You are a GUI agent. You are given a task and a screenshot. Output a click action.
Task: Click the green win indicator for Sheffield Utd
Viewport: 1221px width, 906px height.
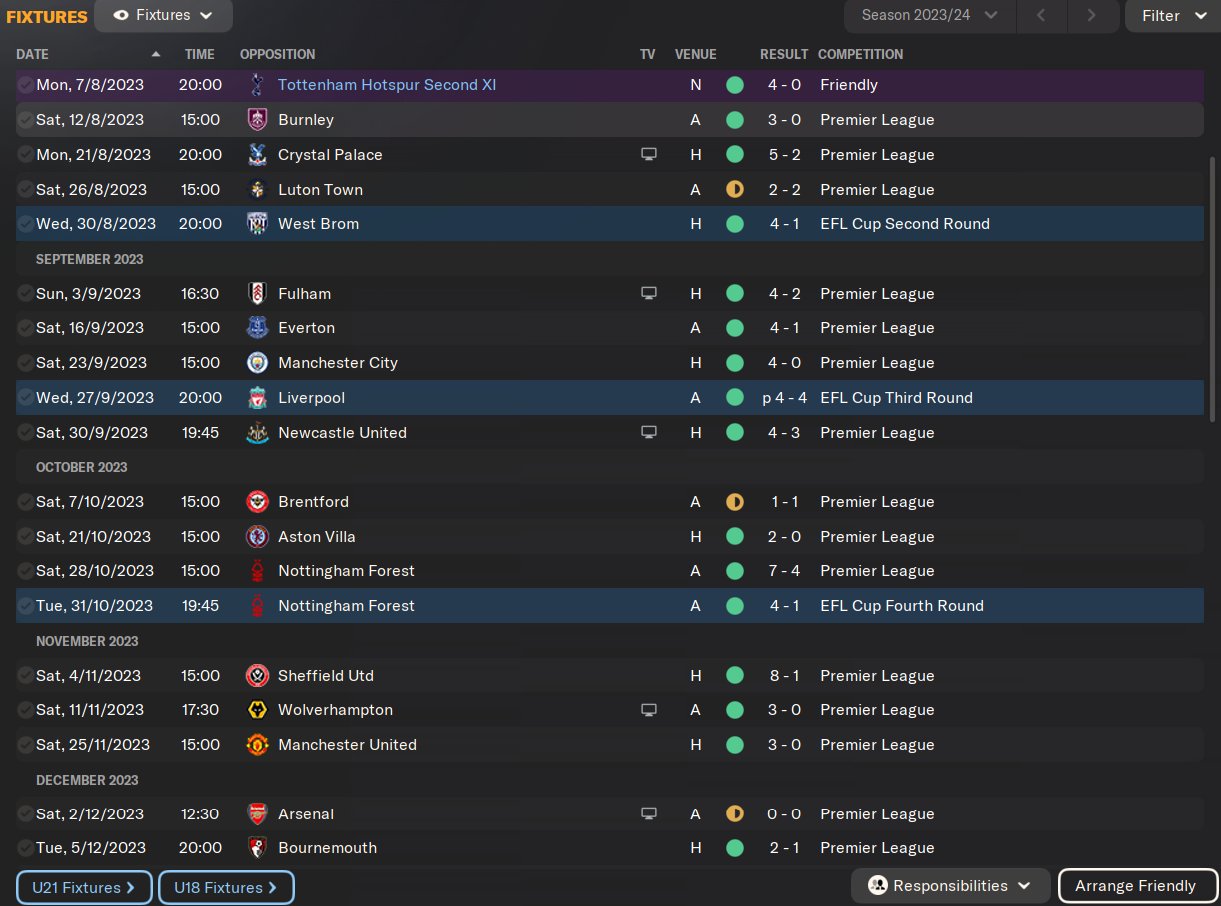coord(735,676)
